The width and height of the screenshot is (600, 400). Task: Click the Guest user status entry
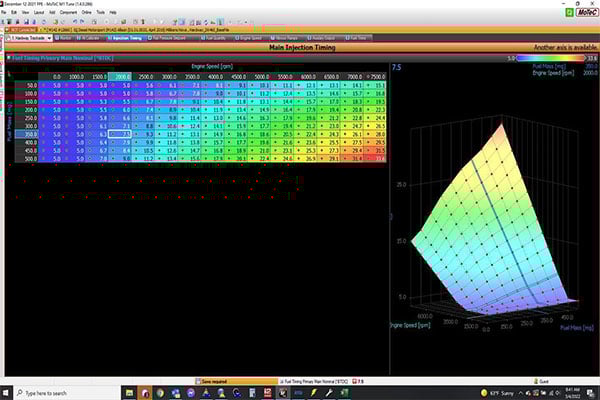click(541, 381)
